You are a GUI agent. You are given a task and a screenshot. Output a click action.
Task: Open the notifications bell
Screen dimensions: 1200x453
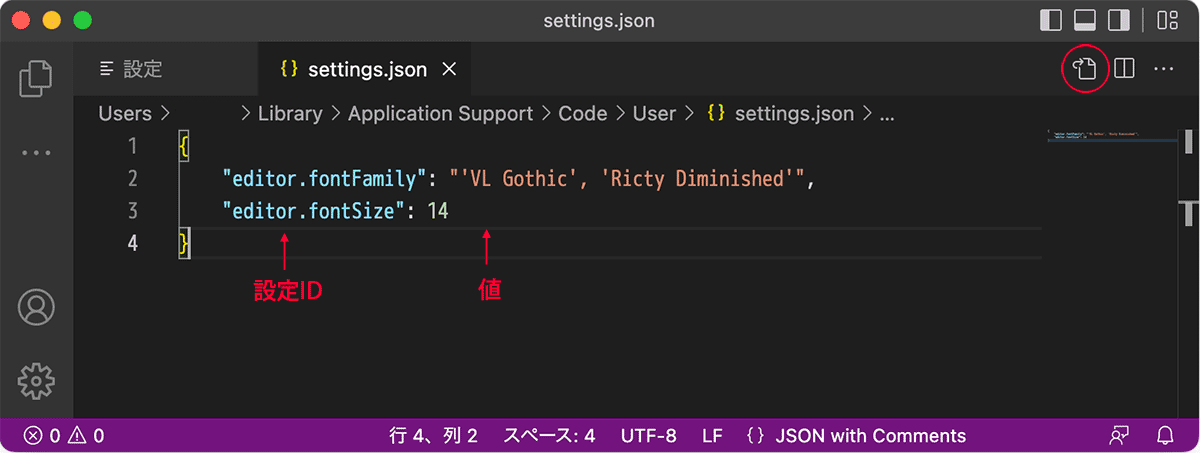[1165, 436]
